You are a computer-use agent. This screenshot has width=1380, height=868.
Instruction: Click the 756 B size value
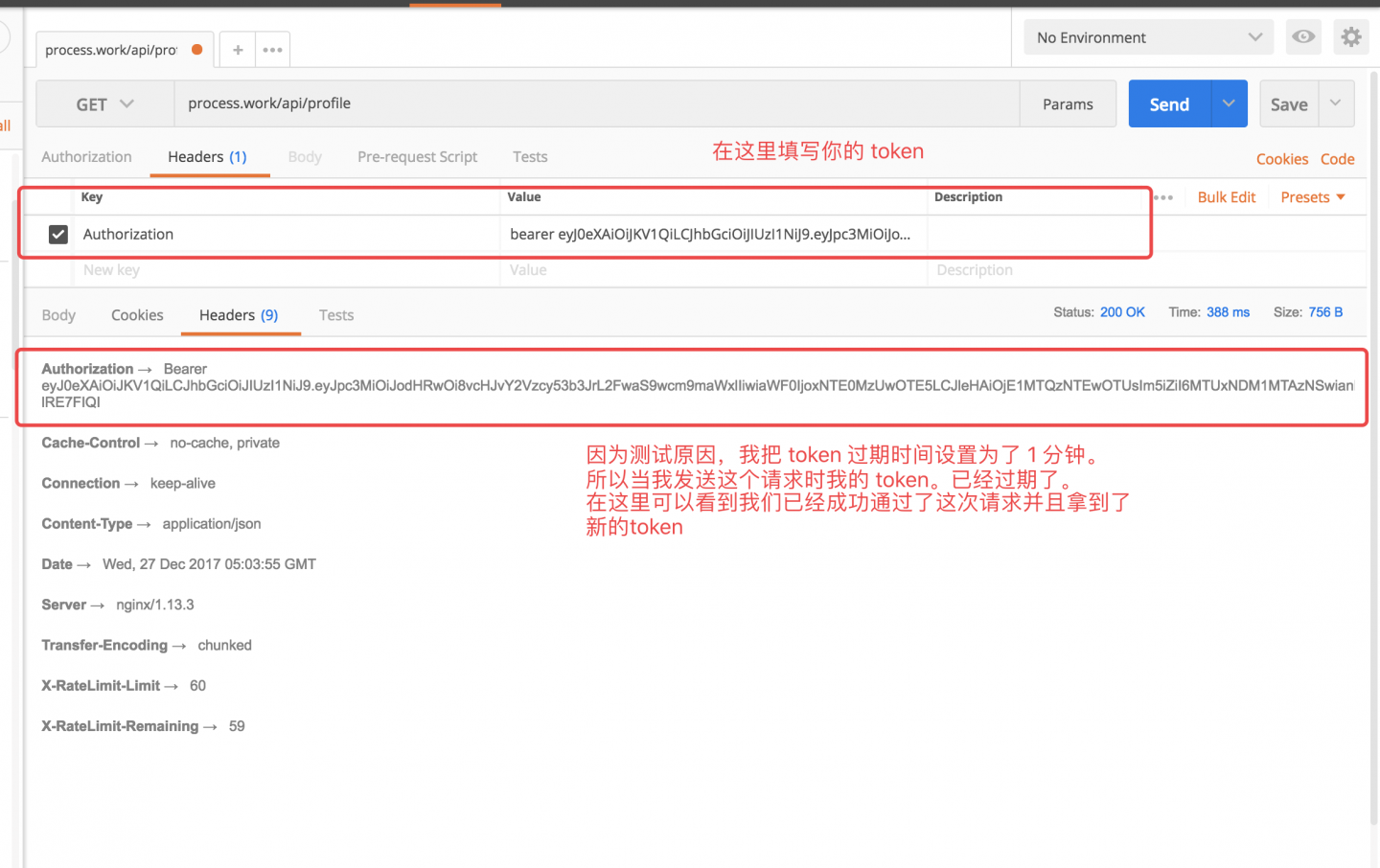click(x=1325, y=312)
